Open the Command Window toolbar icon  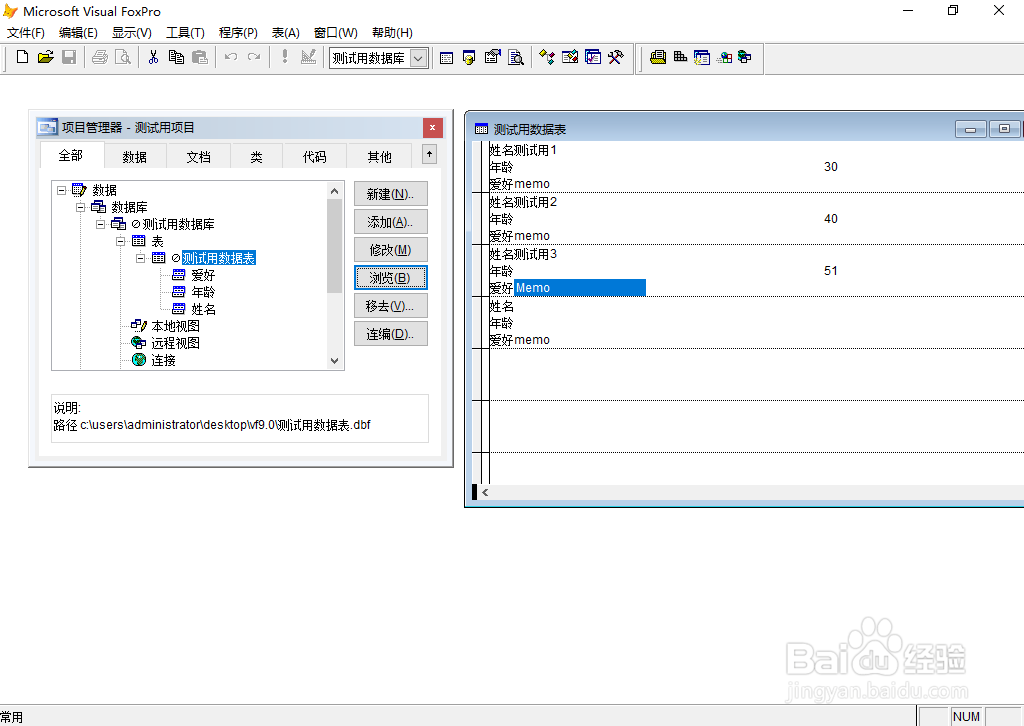447,57
